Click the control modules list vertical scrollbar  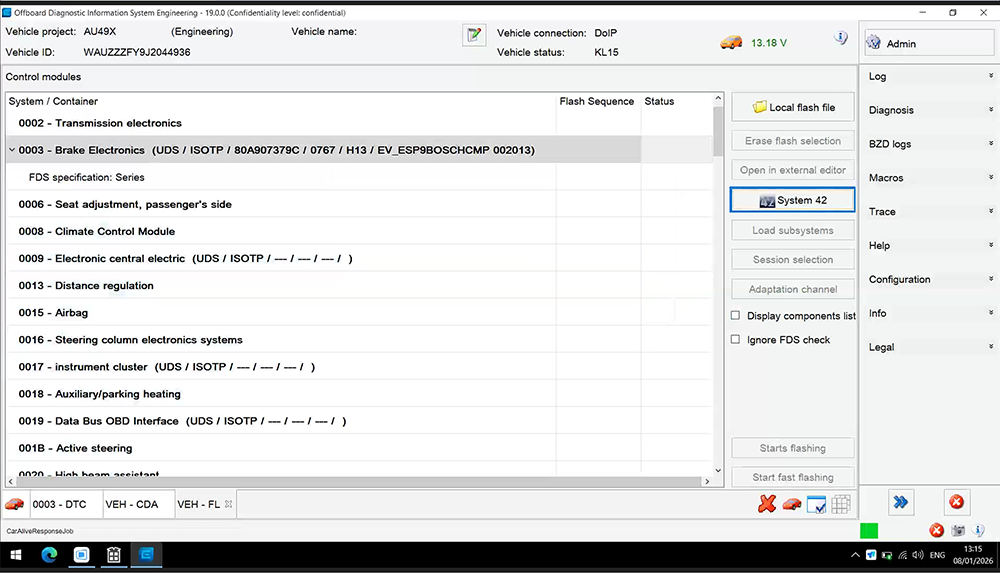click(718, 300)
